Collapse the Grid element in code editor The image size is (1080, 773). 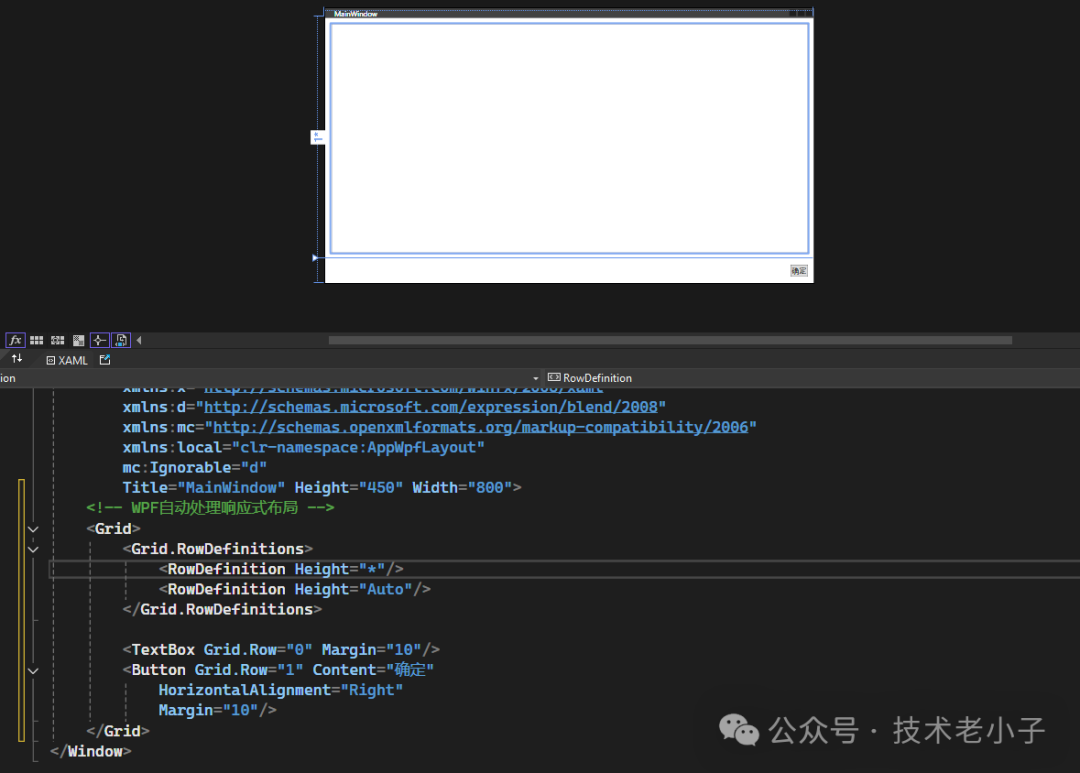click(x=33, y=529)
